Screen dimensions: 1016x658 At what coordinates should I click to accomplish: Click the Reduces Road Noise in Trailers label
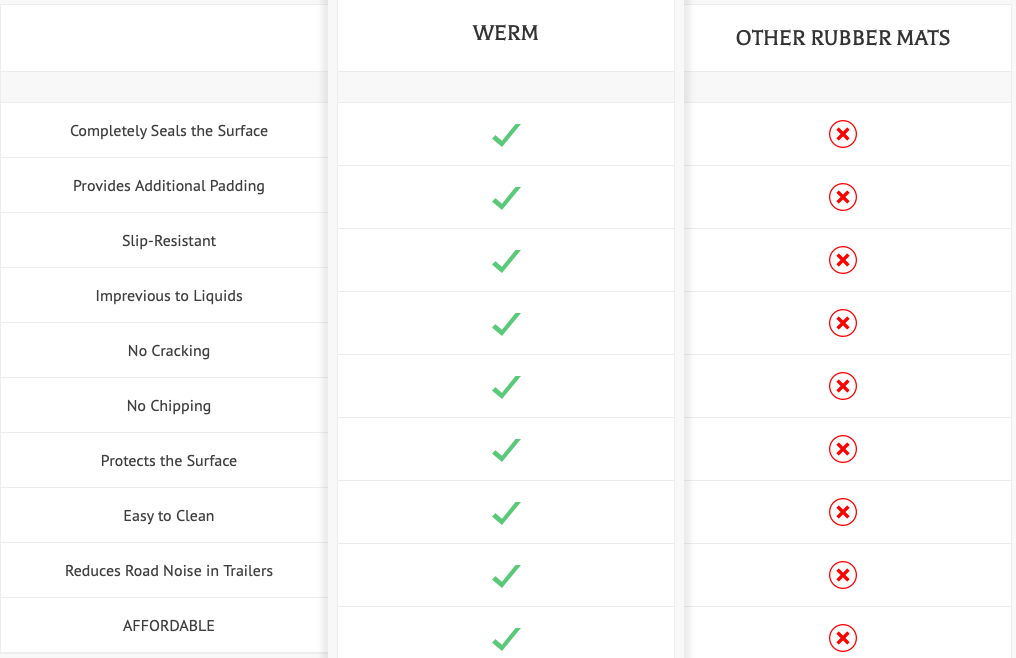168,570
